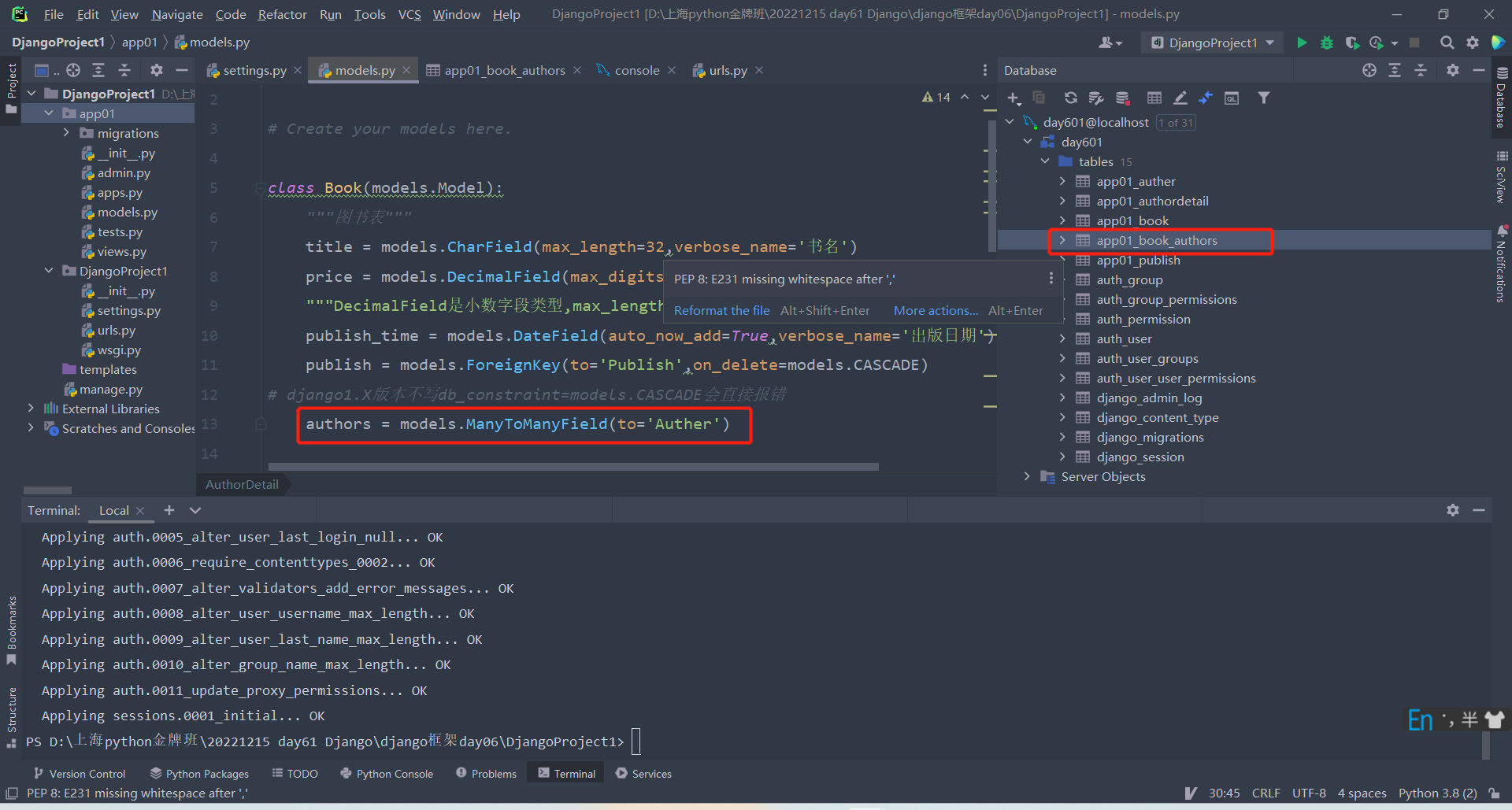Click the More actions... link
1512x810 pixels.
(936, 310)
